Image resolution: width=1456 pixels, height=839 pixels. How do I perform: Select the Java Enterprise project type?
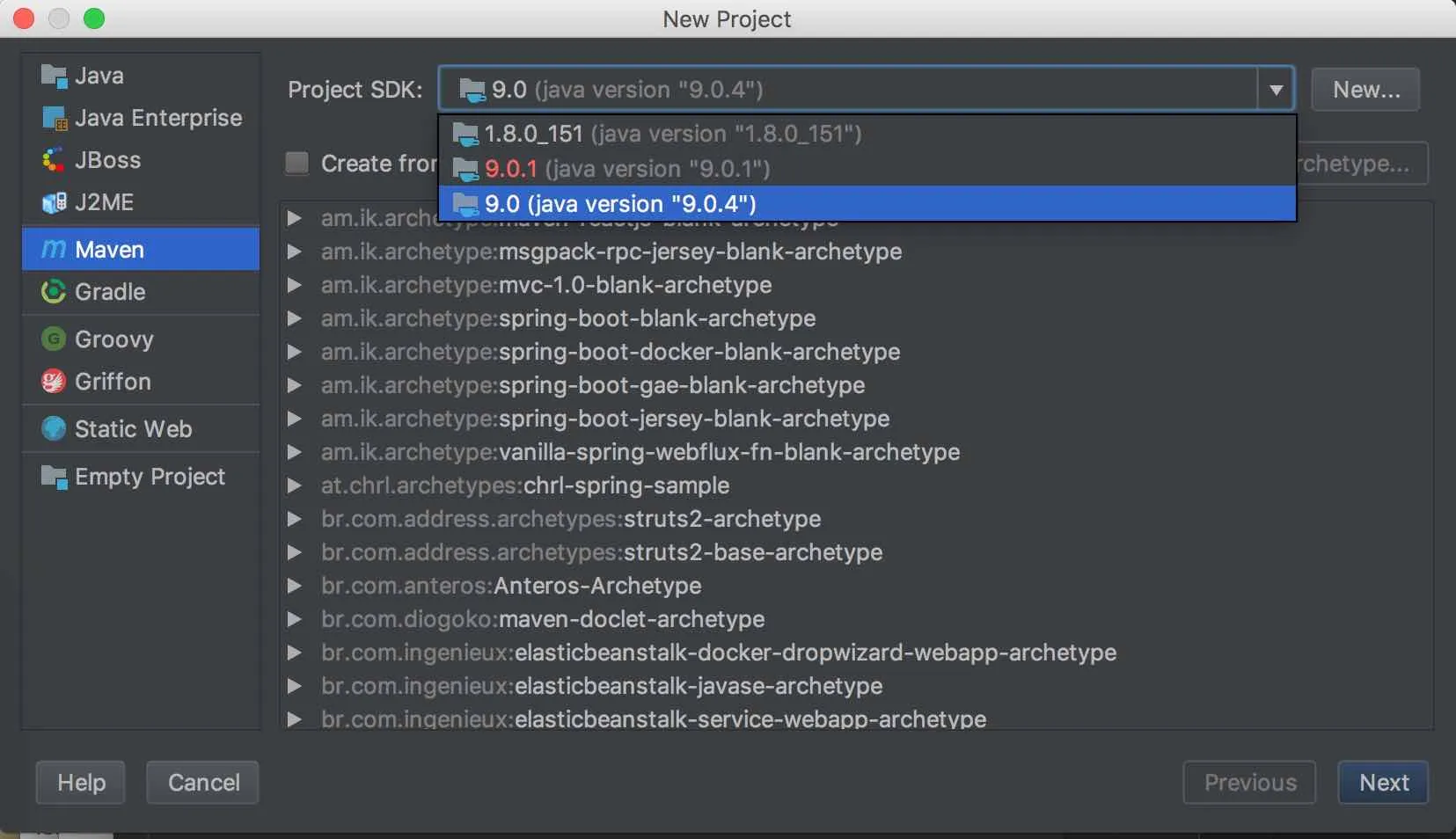141,118
